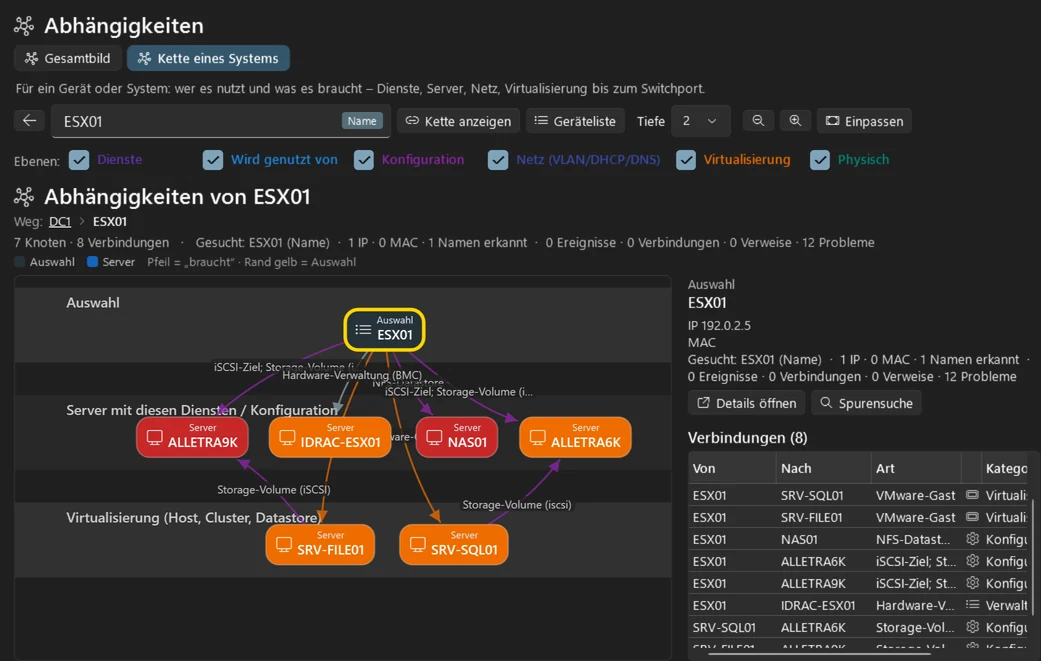The width and height of the screenshot is (1041, 661).
Task: Click the list icon in IDRAC-ESX01 connection row
Action: pos(973,605)
